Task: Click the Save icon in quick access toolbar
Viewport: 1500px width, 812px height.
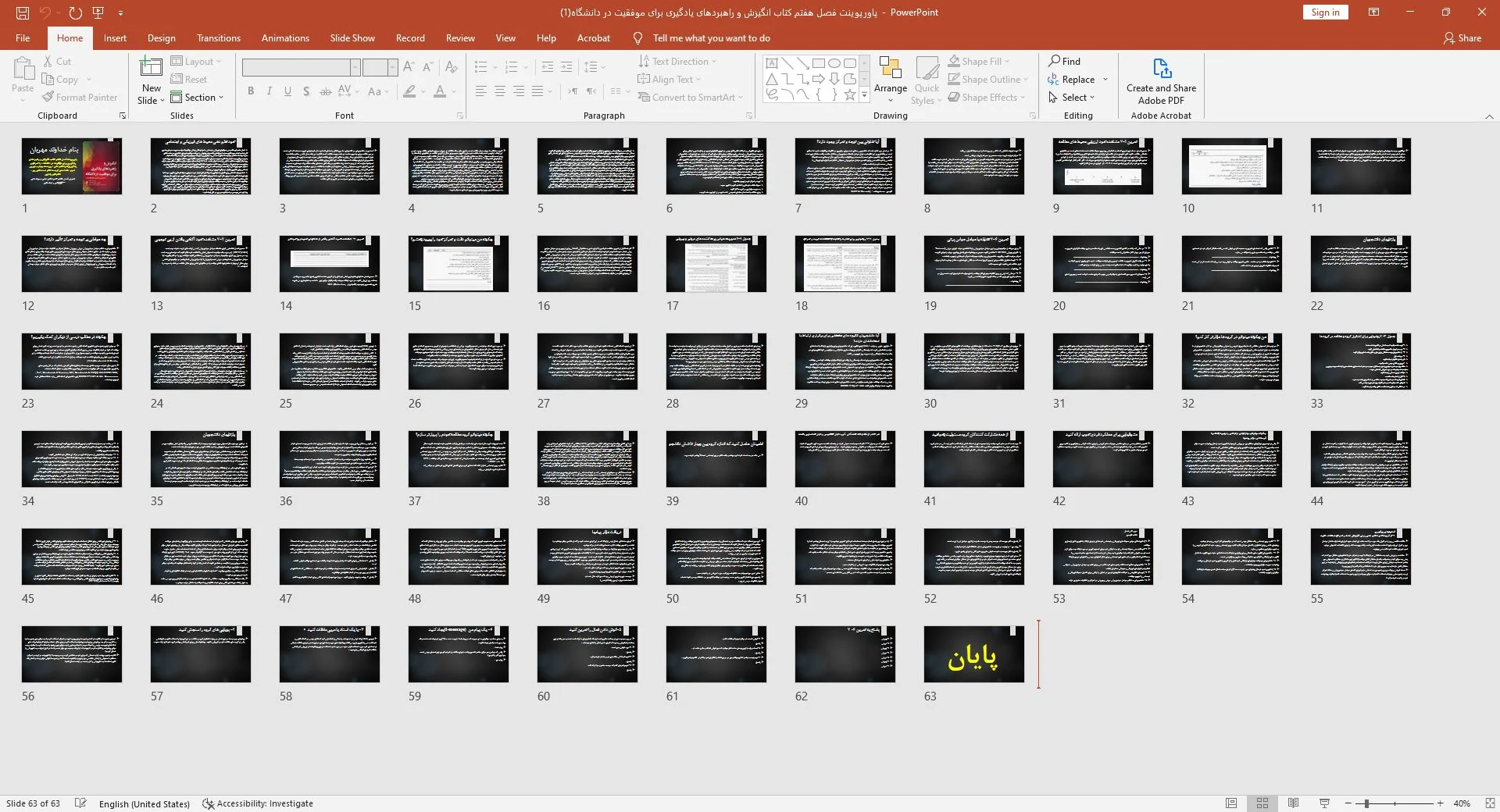Action: (x=23, y=12)
